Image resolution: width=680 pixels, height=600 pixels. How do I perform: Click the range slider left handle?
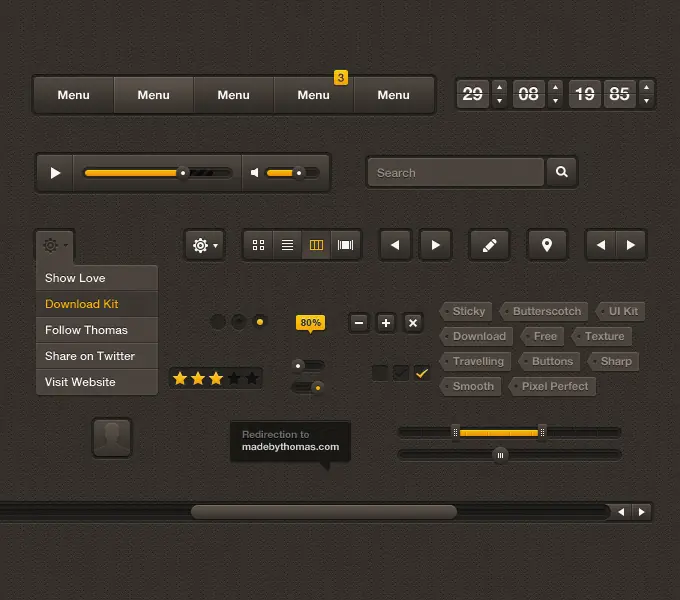(455, 432)
